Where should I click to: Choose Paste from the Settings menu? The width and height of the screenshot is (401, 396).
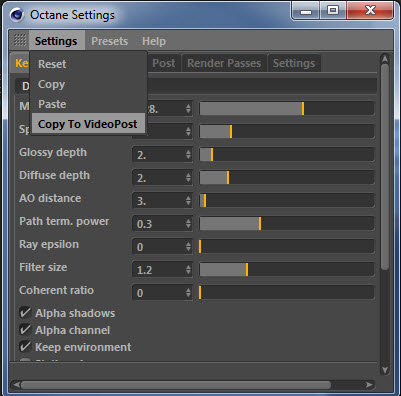(52, 104)
